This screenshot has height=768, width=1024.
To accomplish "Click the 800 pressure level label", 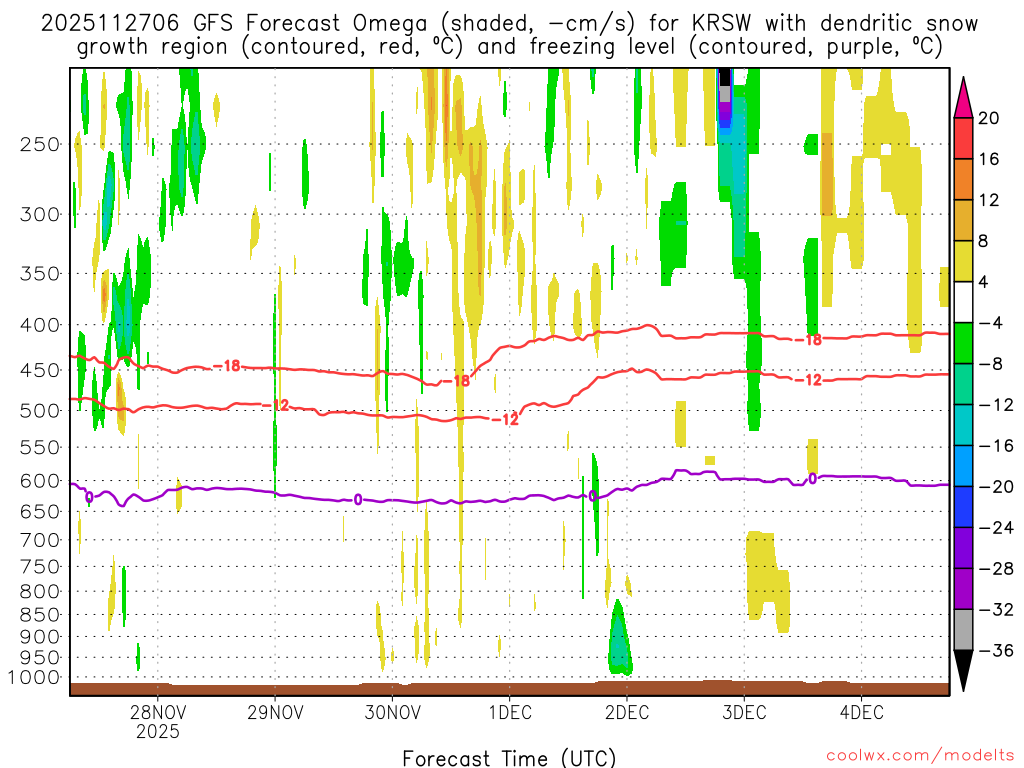I will coord(40,592).
